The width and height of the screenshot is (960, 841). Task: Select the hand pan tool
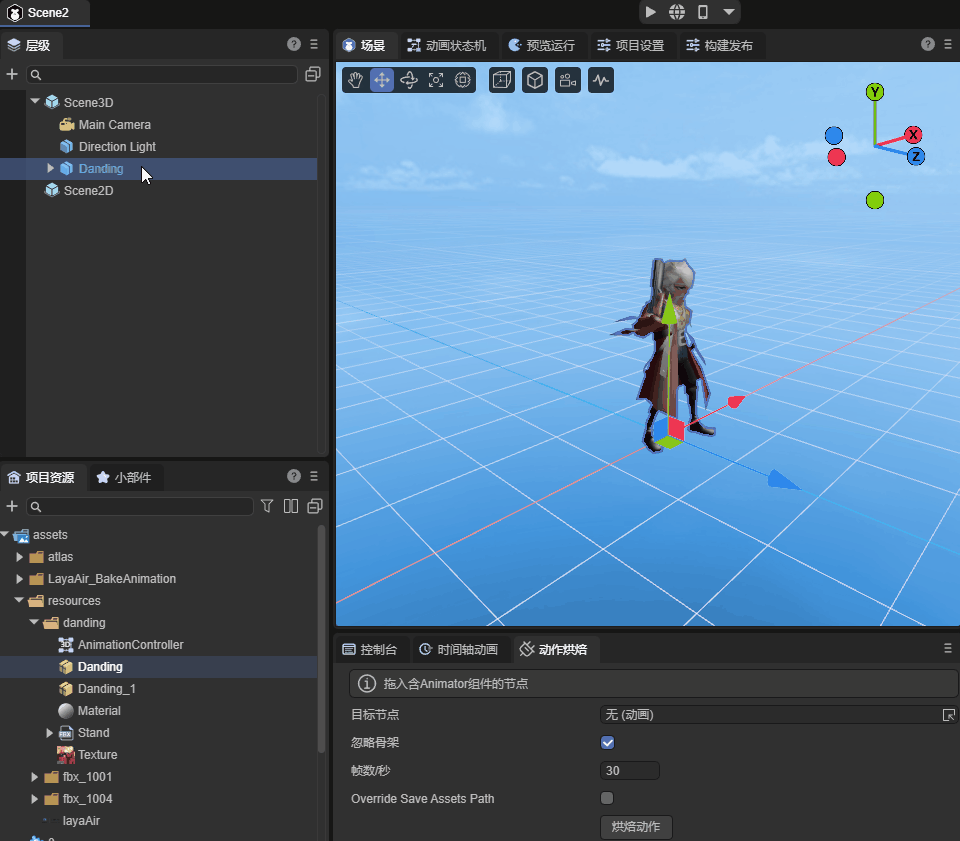pyautogui.click(x=355, y=80)
